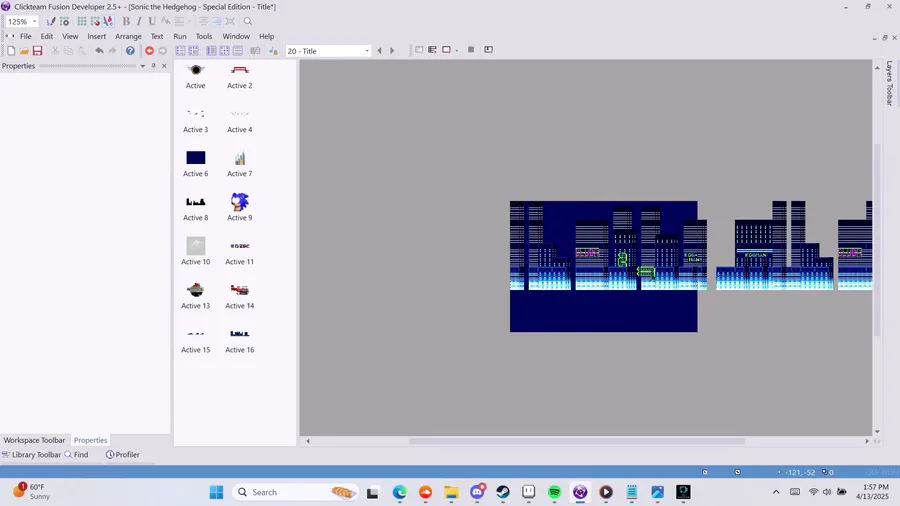900x506 pixels.
Task: Toggle the Properties panel pin
Action: tap(153, 66)
